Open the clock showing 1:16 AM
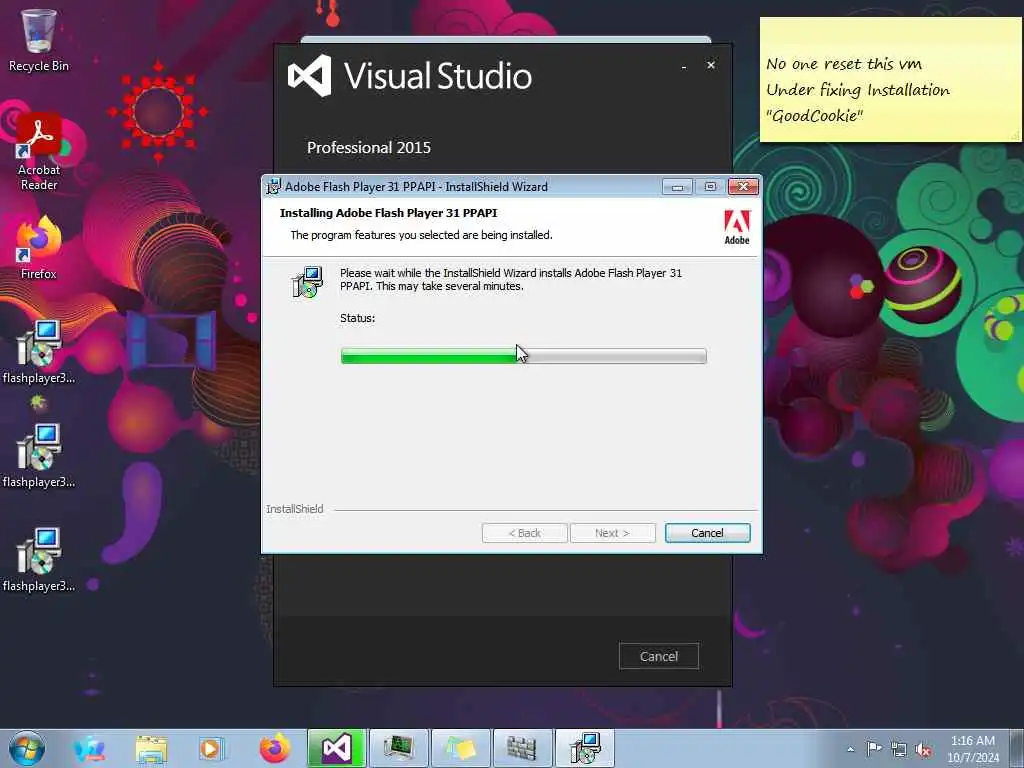The width and height of the screenshot is (1024, 768). (x=972, y=748)
